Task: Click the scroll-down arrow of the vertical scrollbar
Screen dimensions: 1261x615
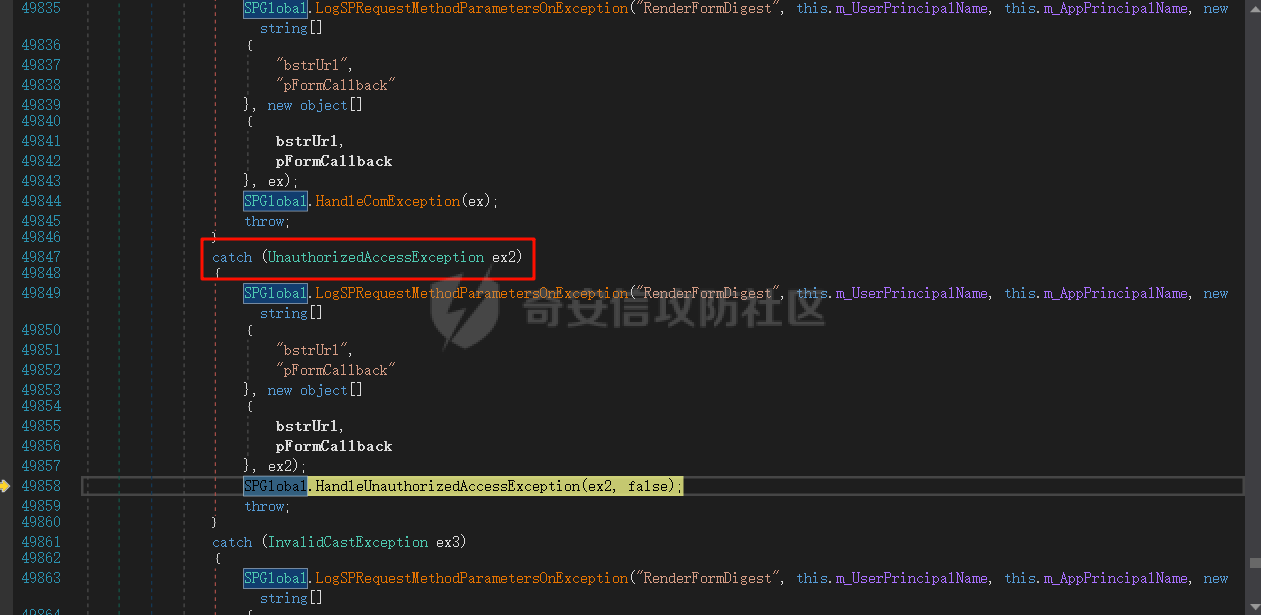Action: pos(1253,607)
